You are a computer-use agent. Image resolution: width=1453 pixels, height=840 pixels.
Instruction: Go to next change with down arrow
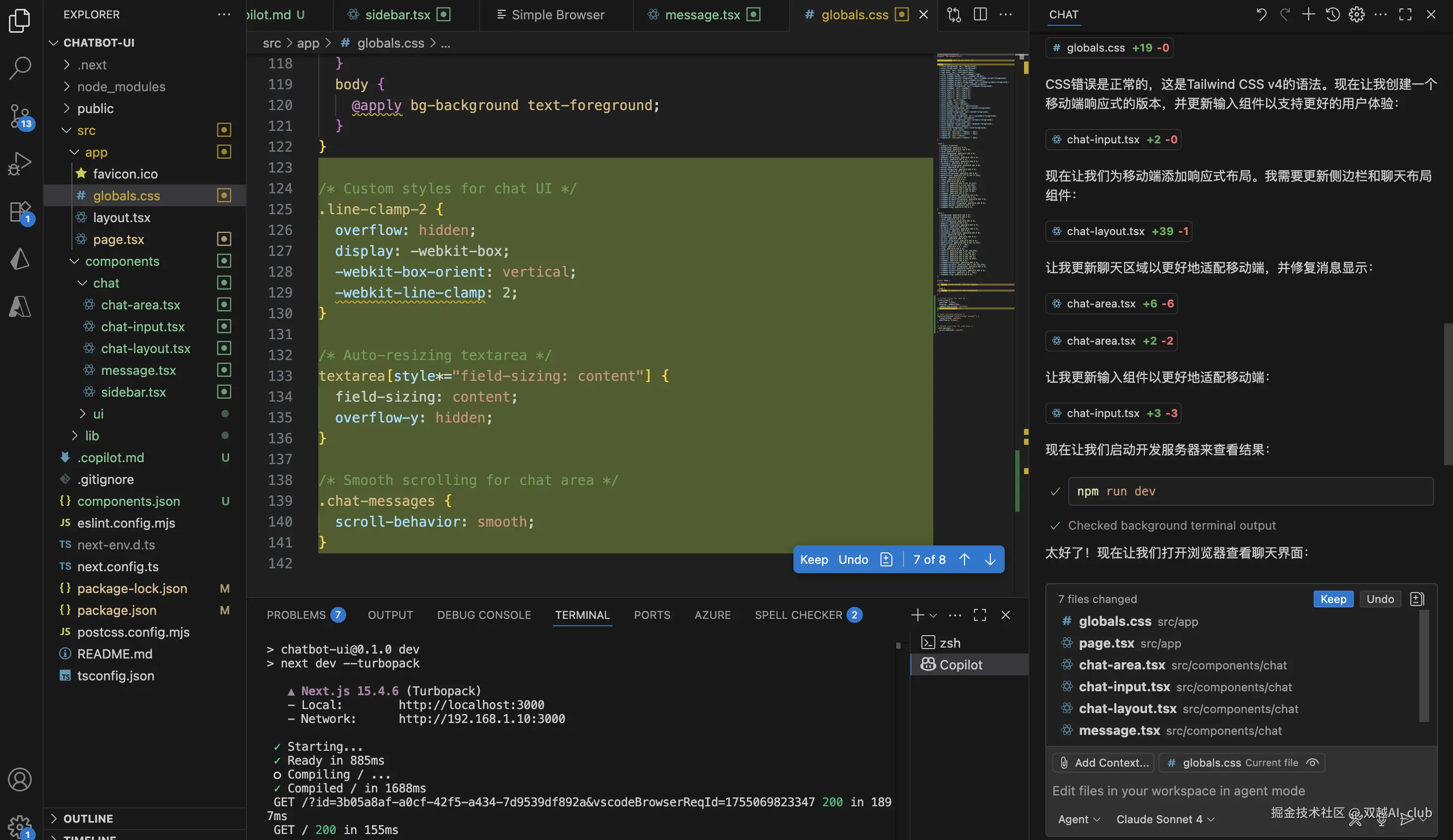(990, 559)
